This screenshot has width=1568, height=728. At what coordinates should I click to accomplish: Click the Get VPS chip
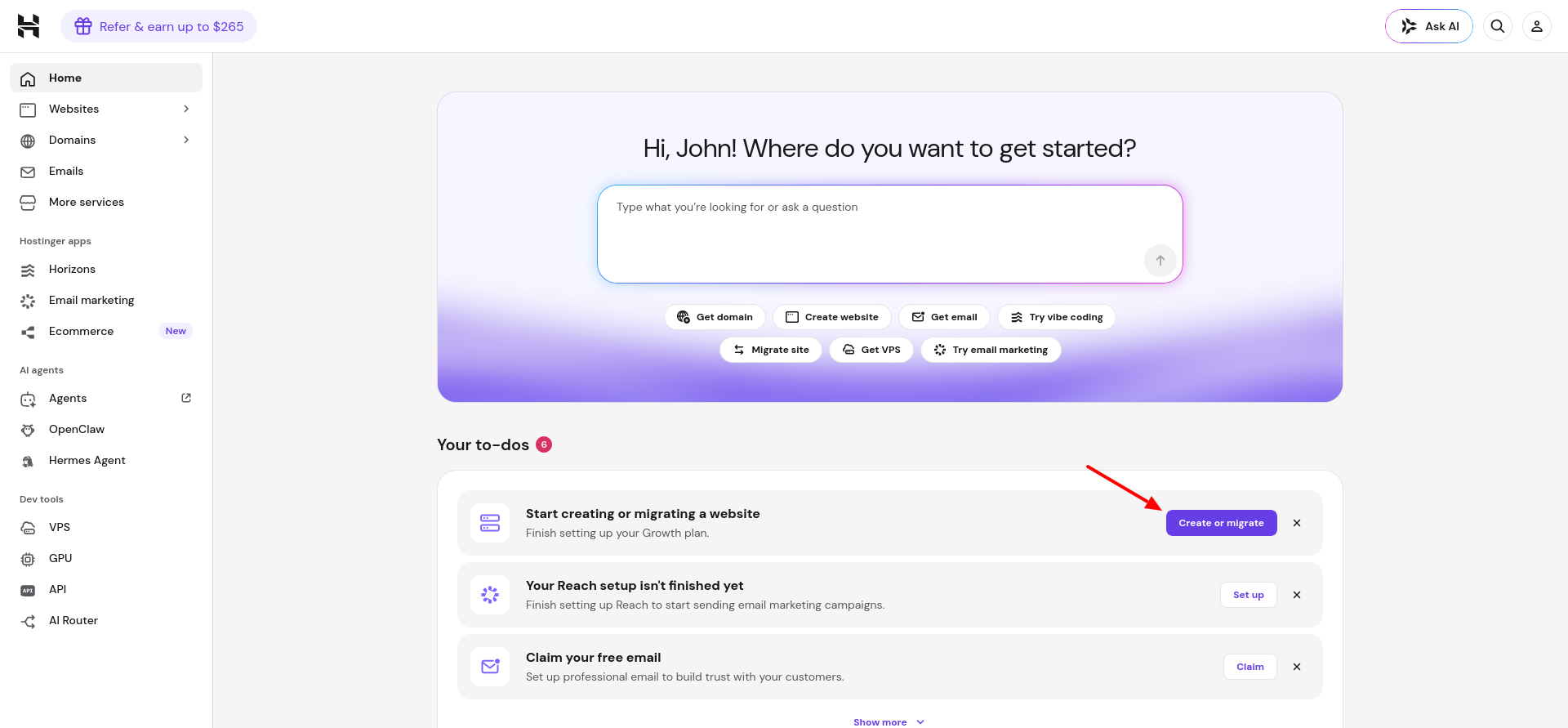[x=871, y=350]
